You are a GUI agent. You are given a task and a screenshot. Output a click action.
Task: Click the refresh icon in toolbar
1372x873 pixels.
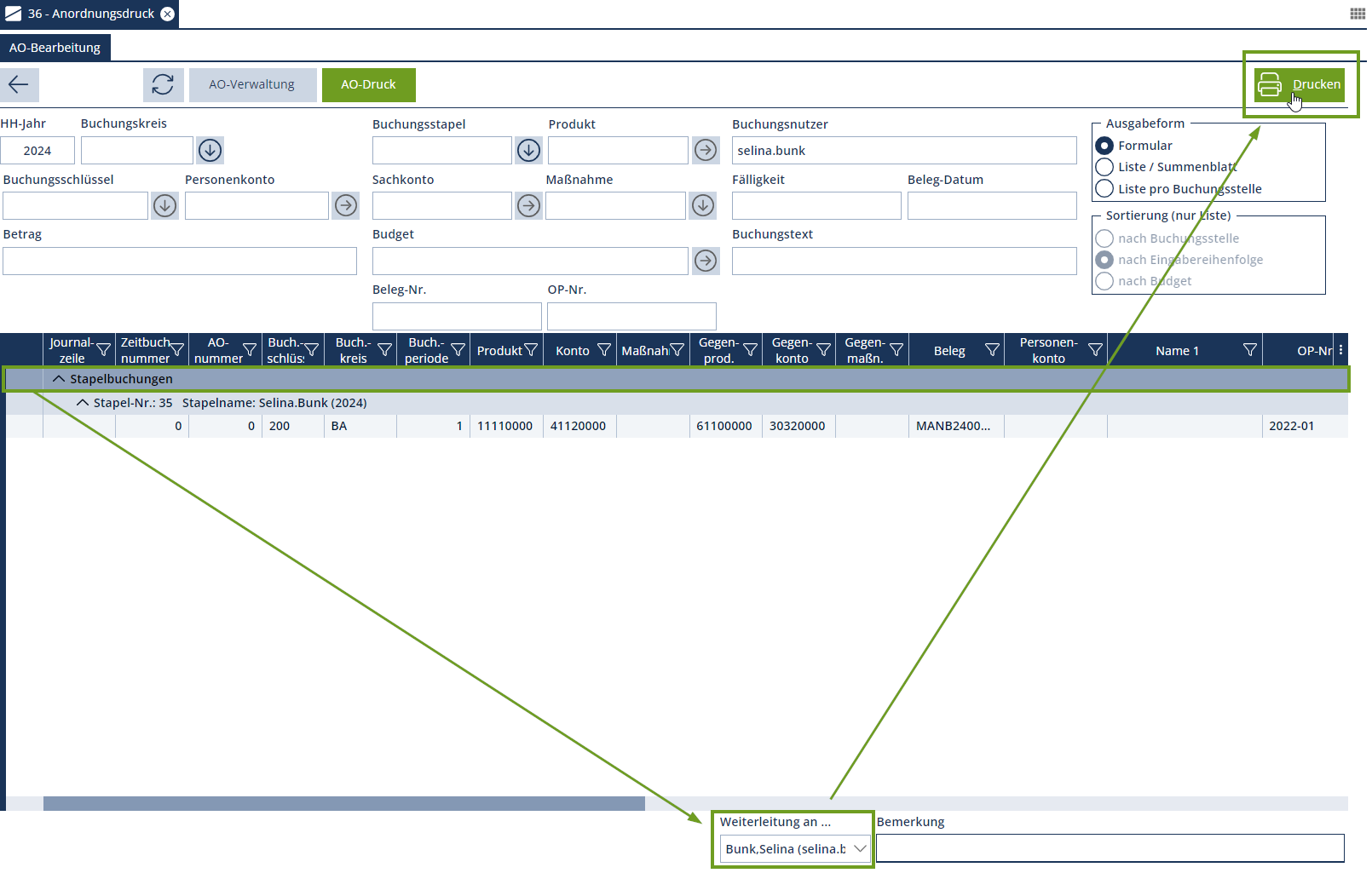[x=162, y=84]
